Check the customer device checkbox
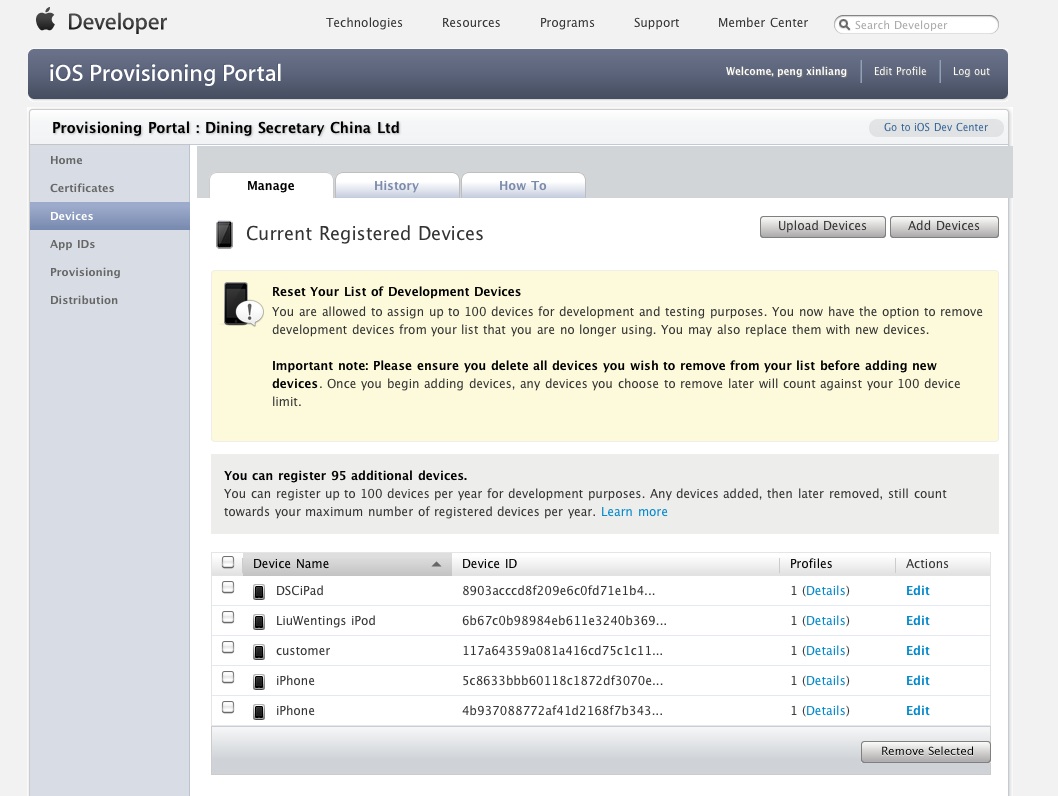This screenshot has width=1058, height=796. pyautogui.click(x=228, y=647)
